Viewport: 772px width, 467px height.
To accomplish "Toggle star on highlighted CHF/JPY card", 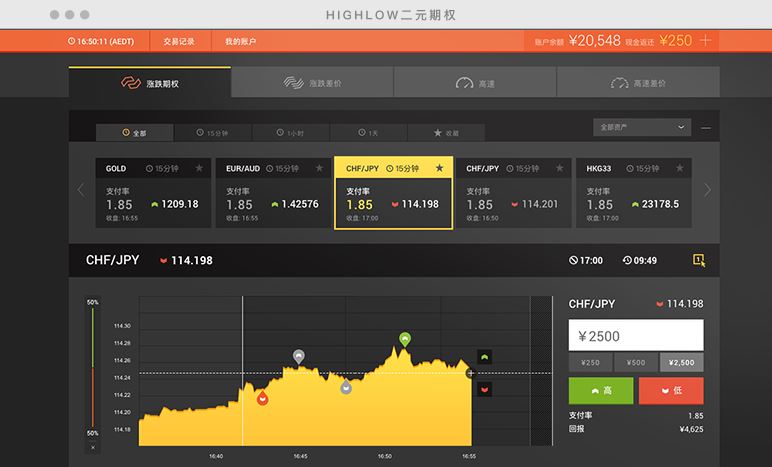I will coord(439,168).
